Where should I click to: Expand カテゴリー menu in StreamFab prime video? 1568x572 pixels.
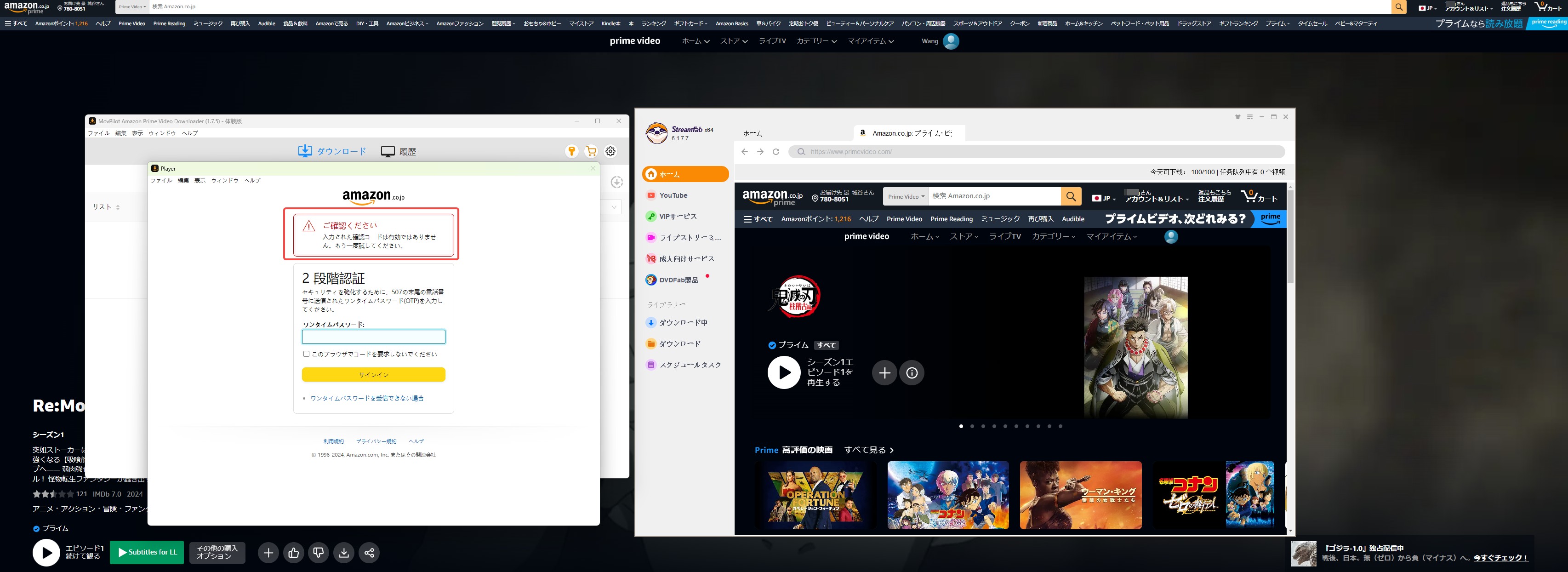coord(1054,236)
